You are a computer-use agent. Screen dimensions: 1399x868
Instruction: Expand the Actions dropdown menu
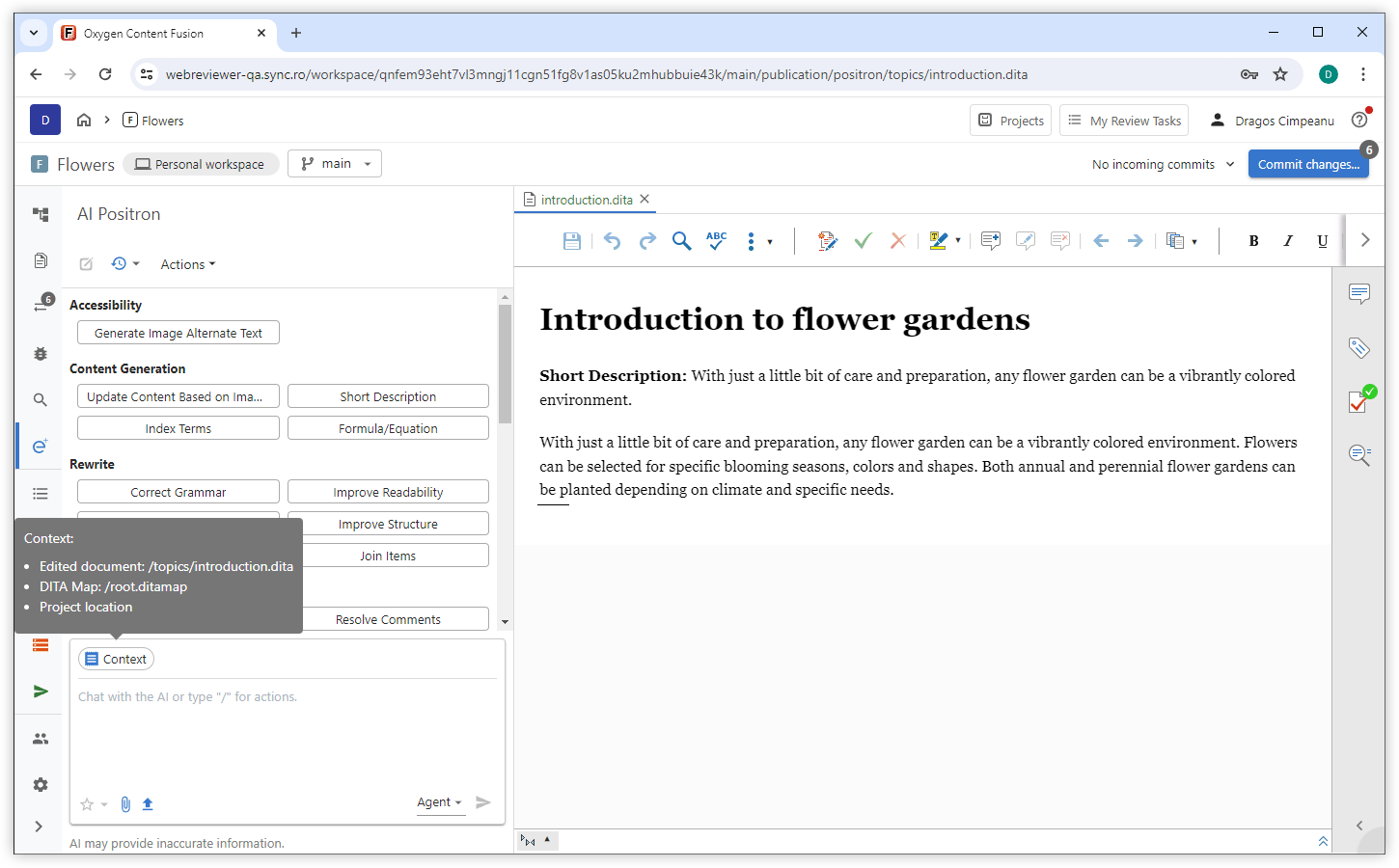(187, 264)
